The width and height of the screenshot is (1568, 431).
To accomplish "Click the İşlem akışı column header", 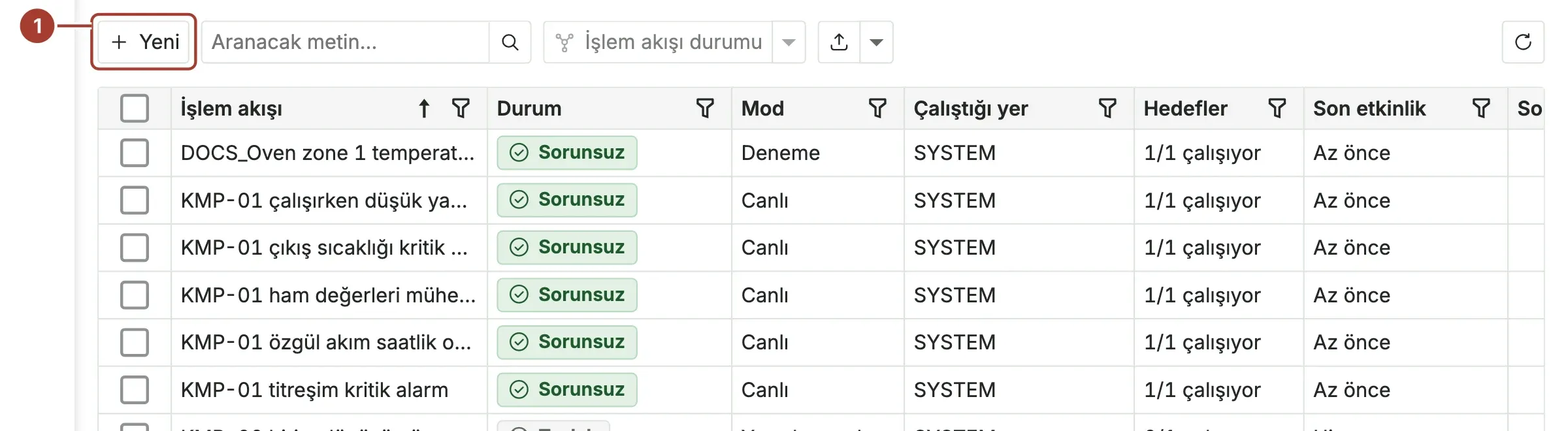I will click(x=231, y=108).
